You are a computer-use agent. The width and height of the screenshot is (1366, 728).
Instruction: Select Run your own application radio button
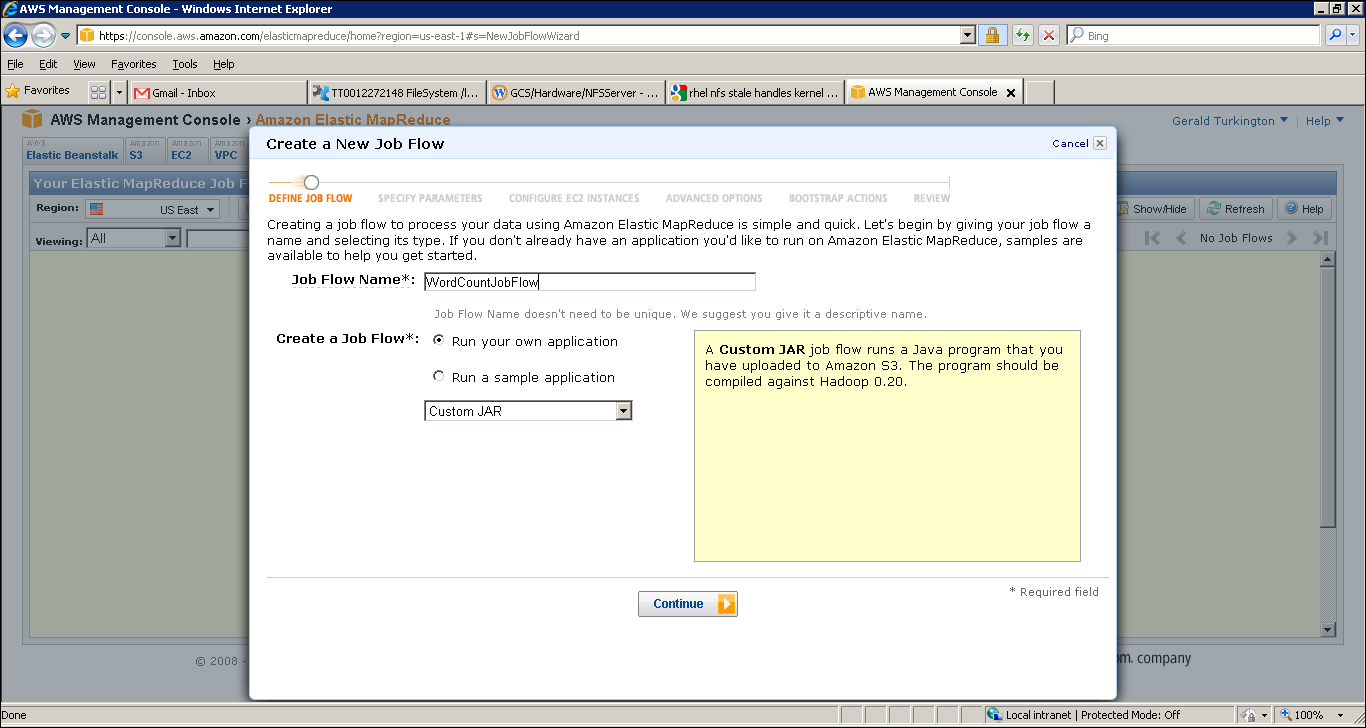pyautogui.click(x=438, y=340)
